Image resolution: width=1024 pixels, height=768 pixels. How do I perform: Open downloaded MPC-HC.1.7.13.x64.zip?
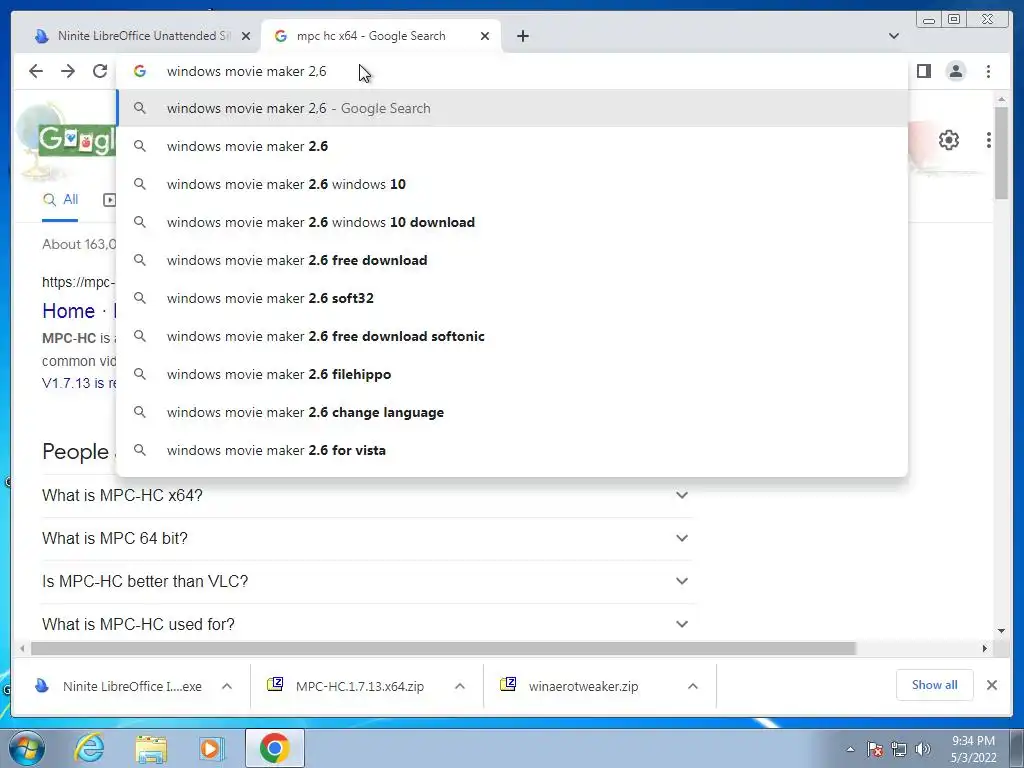point(347,686)
